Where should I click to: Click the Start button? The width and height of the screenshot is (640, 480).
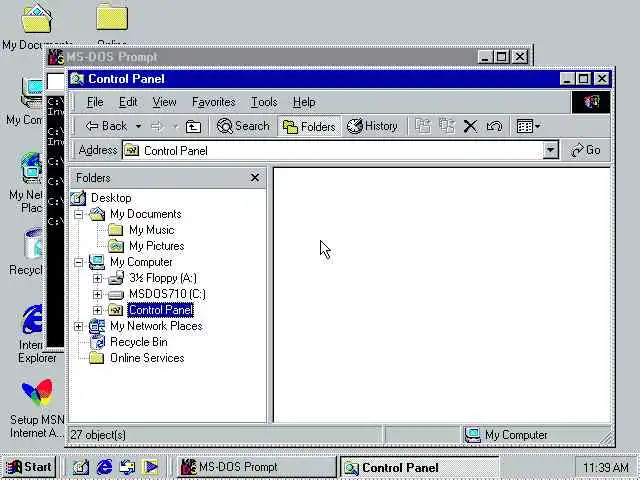click(x=29, y=467)
